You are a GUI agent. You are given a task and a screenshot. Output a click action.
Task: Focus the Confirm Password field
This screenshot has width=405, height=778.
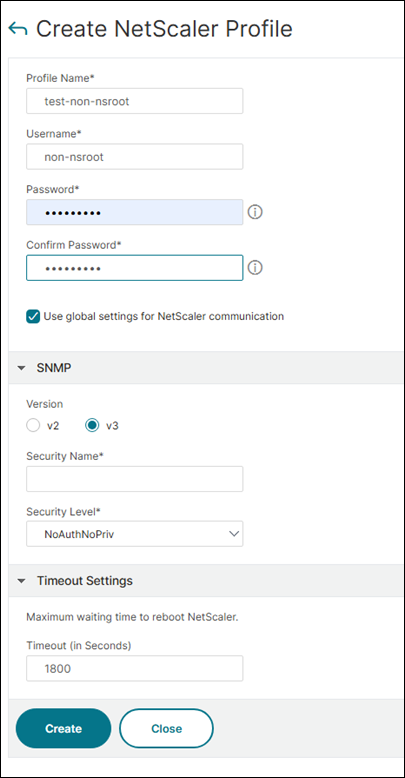pos(135,268)
